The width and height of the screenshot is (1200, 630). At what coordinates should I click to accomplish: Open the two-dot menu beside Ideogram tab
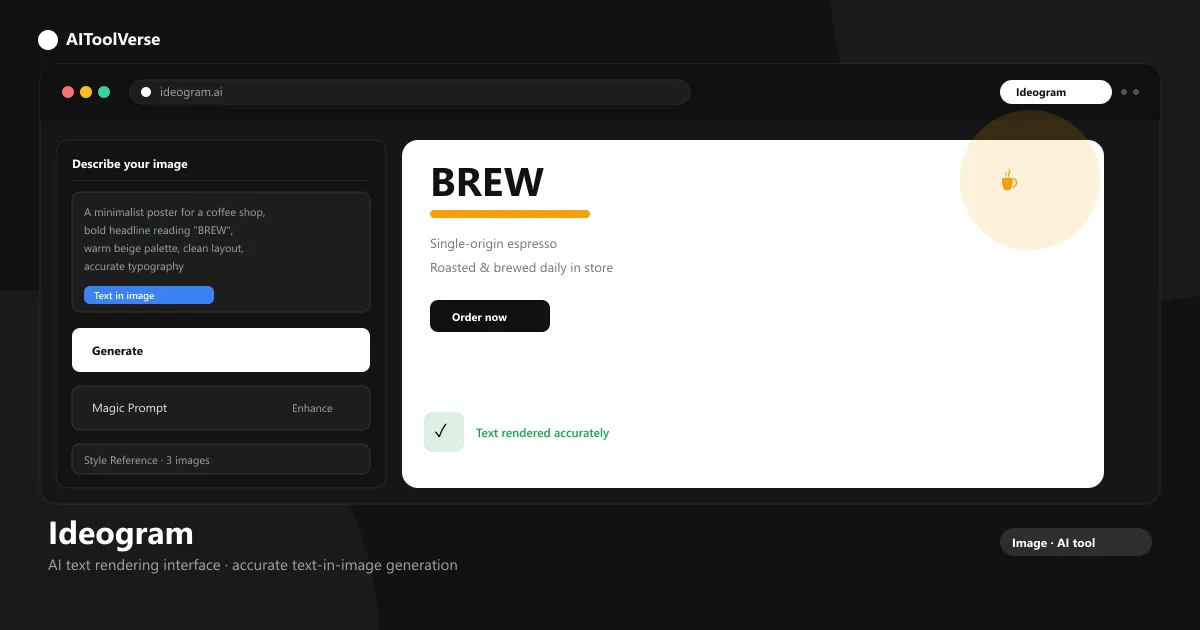click(1130, 92)
